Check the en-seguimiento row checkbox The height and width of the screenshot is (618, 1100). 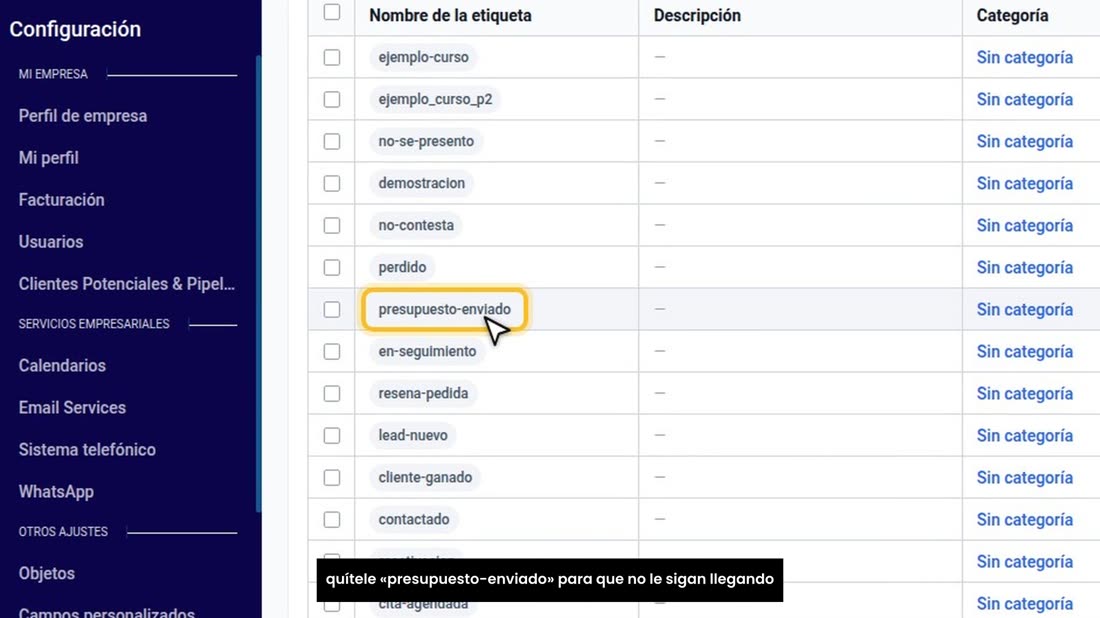click(x=332, y=351)
